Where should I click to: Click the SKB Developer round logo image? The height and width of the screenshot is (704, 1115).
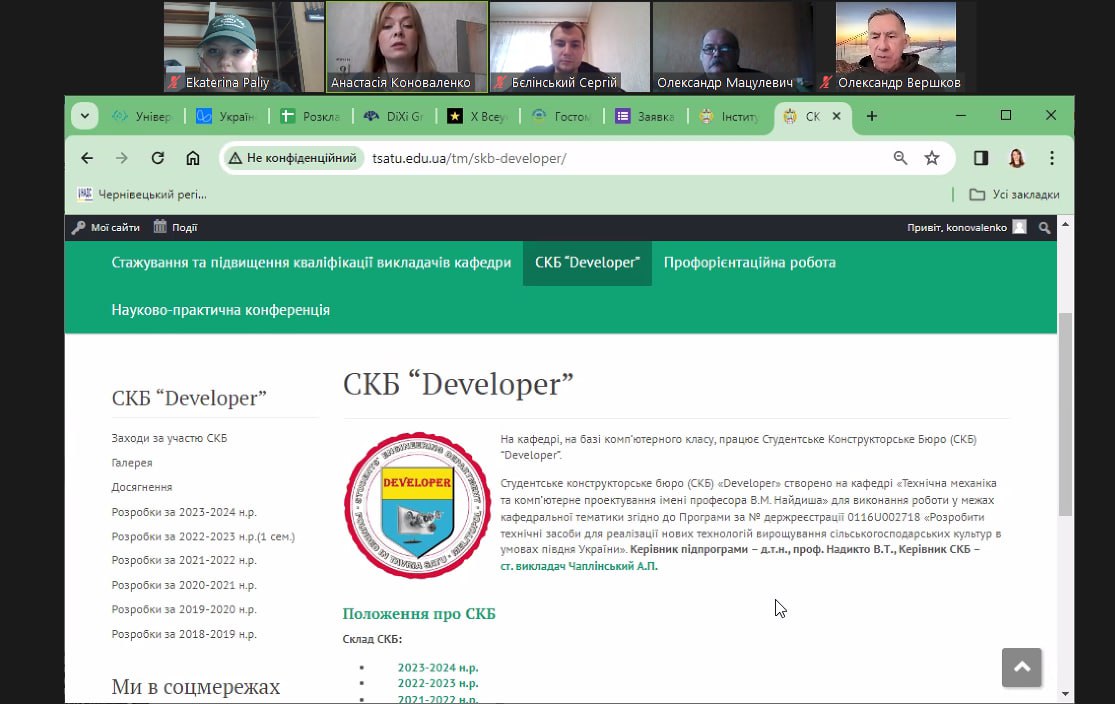point(403,505)
